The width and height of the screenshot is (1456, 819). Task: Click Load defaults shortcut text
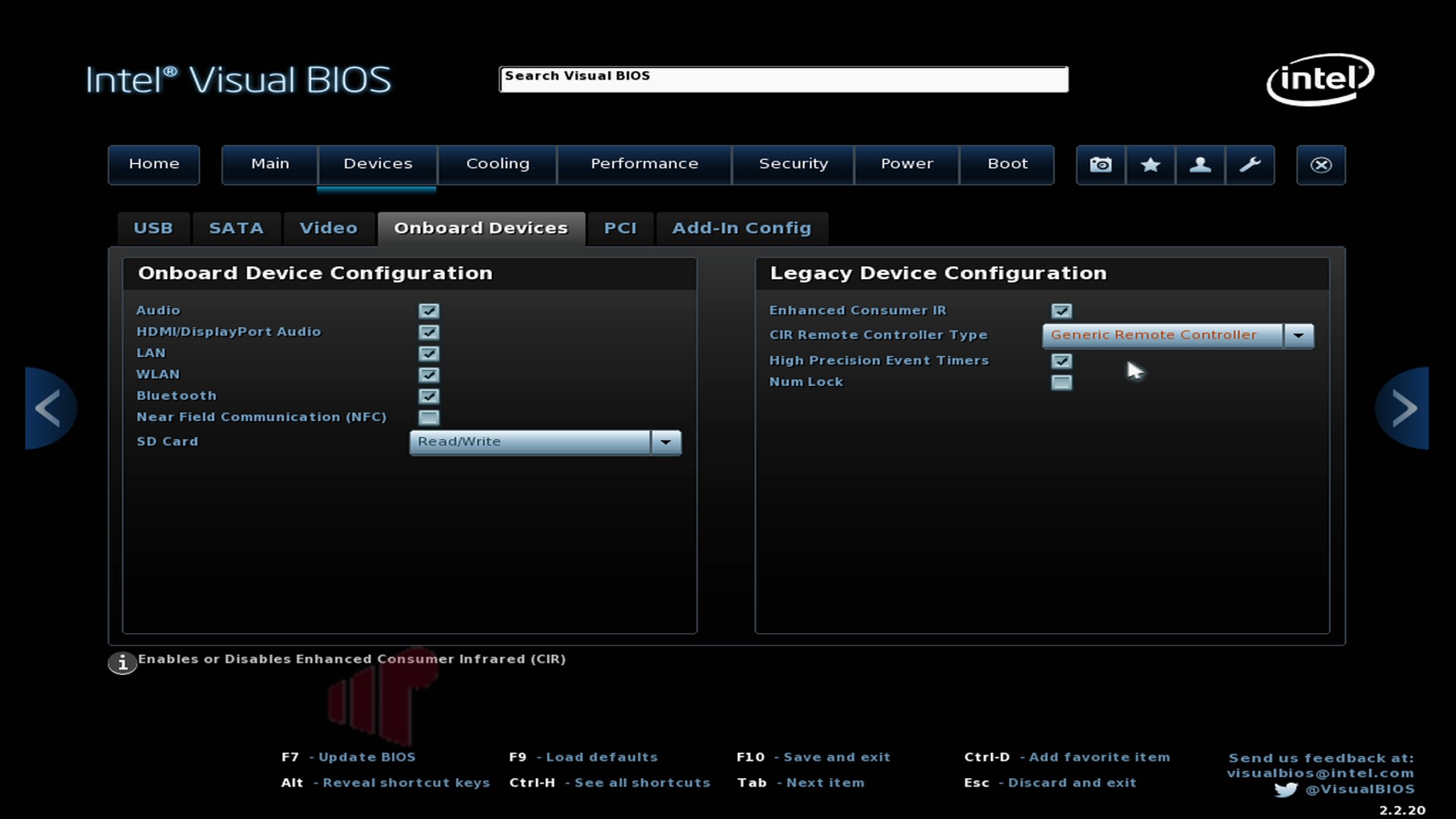point(602,757)
